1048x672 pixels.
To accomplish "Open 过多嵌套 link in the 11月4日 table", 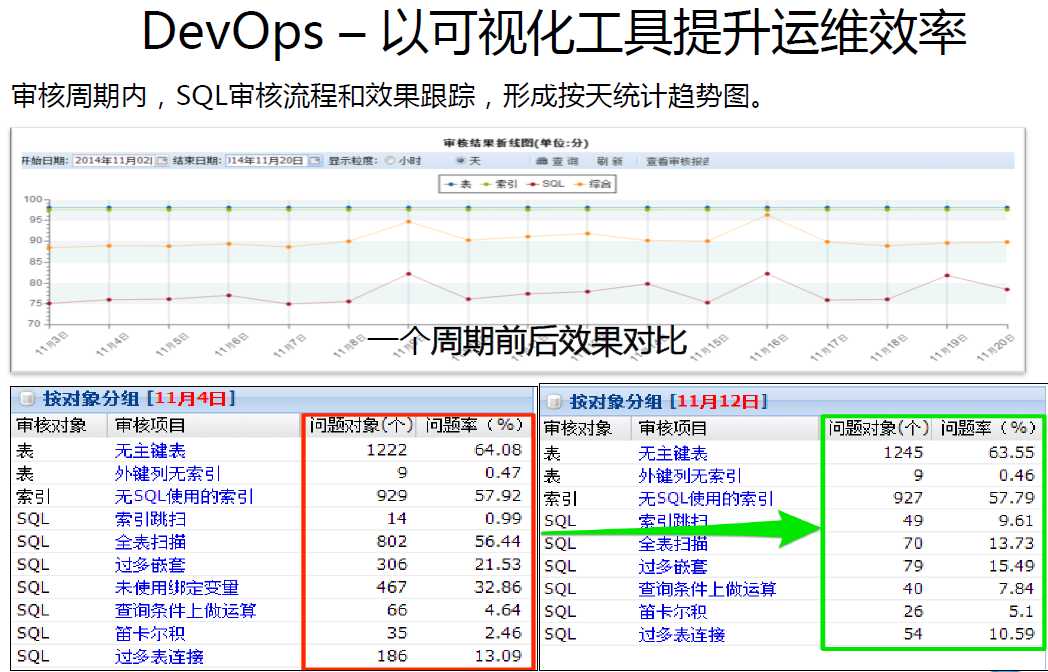I will point(150,564).
